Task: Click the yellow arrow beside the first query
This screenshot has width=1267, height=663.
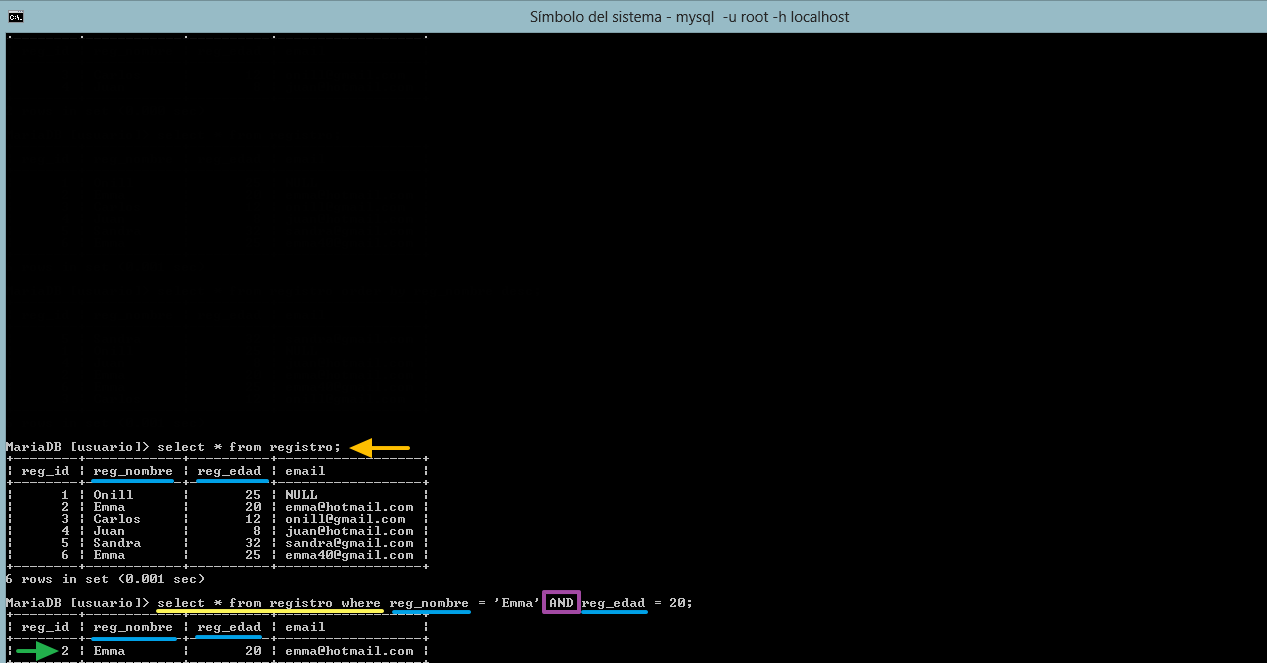Action: click(x=380, y=447)
